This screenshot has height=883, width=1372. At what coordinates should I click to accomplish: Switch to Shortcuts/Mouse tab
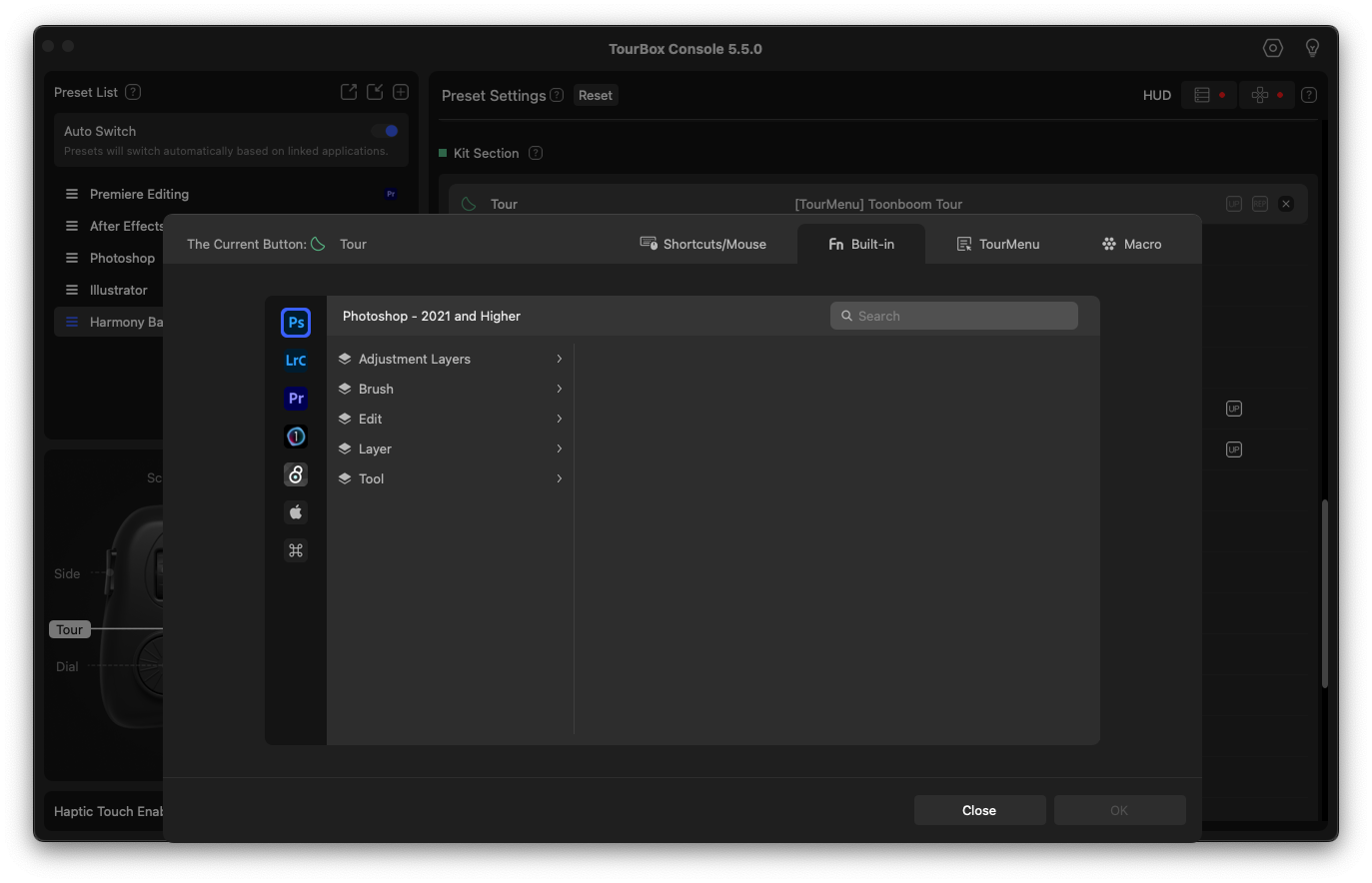[x=703, y=244]
